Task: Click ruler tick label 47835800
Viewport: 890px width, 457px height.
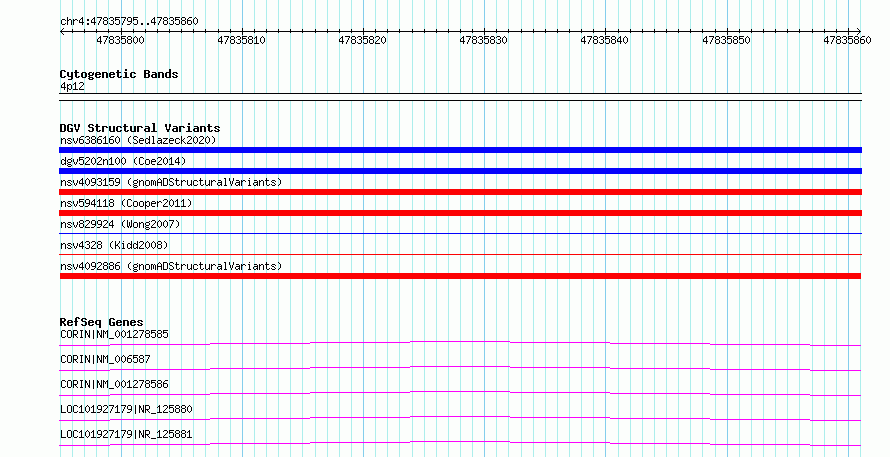Action: click(120, 40)
